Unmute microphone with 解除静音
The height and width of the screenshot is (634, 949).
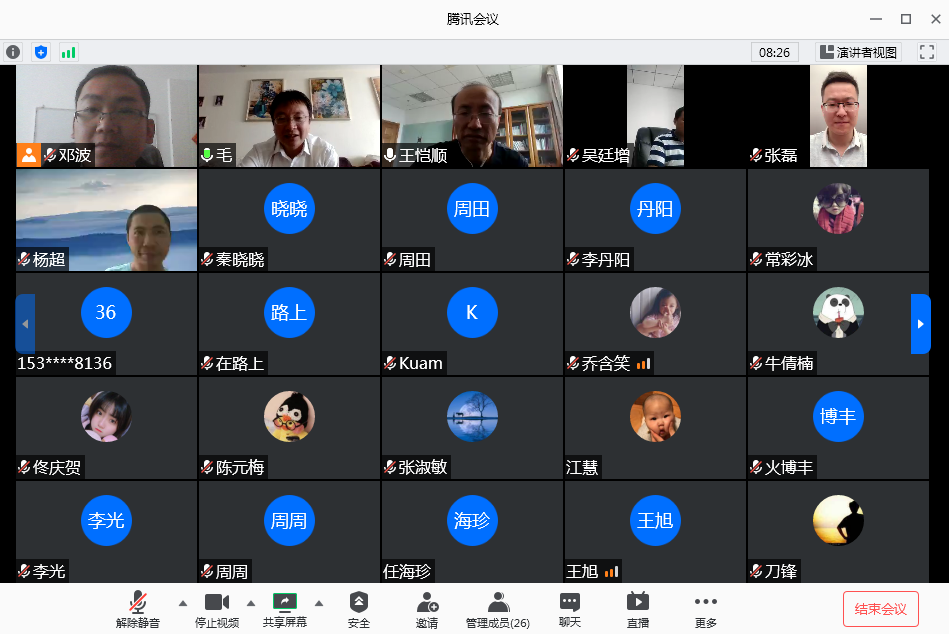138,610
